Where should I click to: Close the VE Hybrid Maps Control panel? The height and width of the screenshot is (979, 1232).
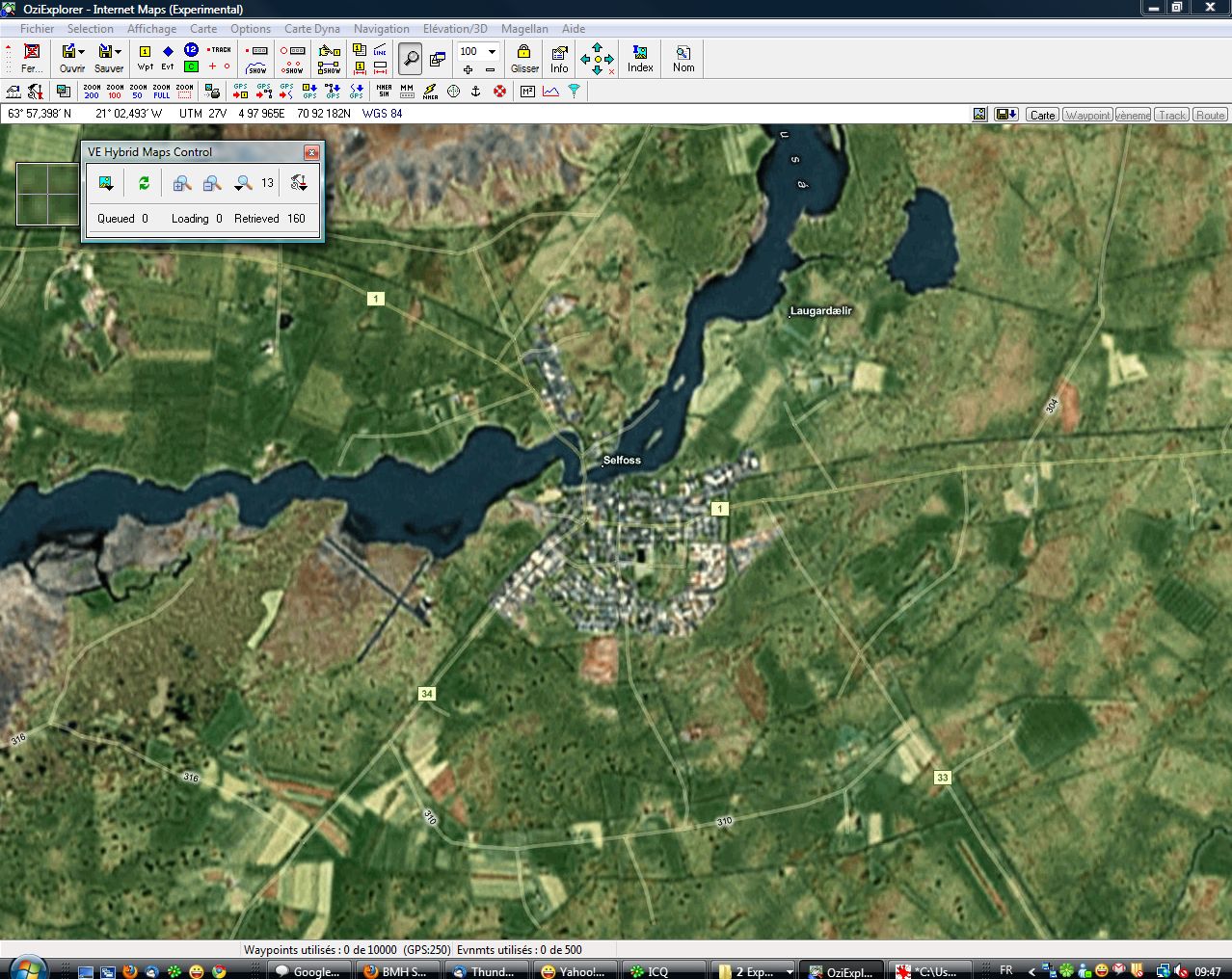(311, 152)
